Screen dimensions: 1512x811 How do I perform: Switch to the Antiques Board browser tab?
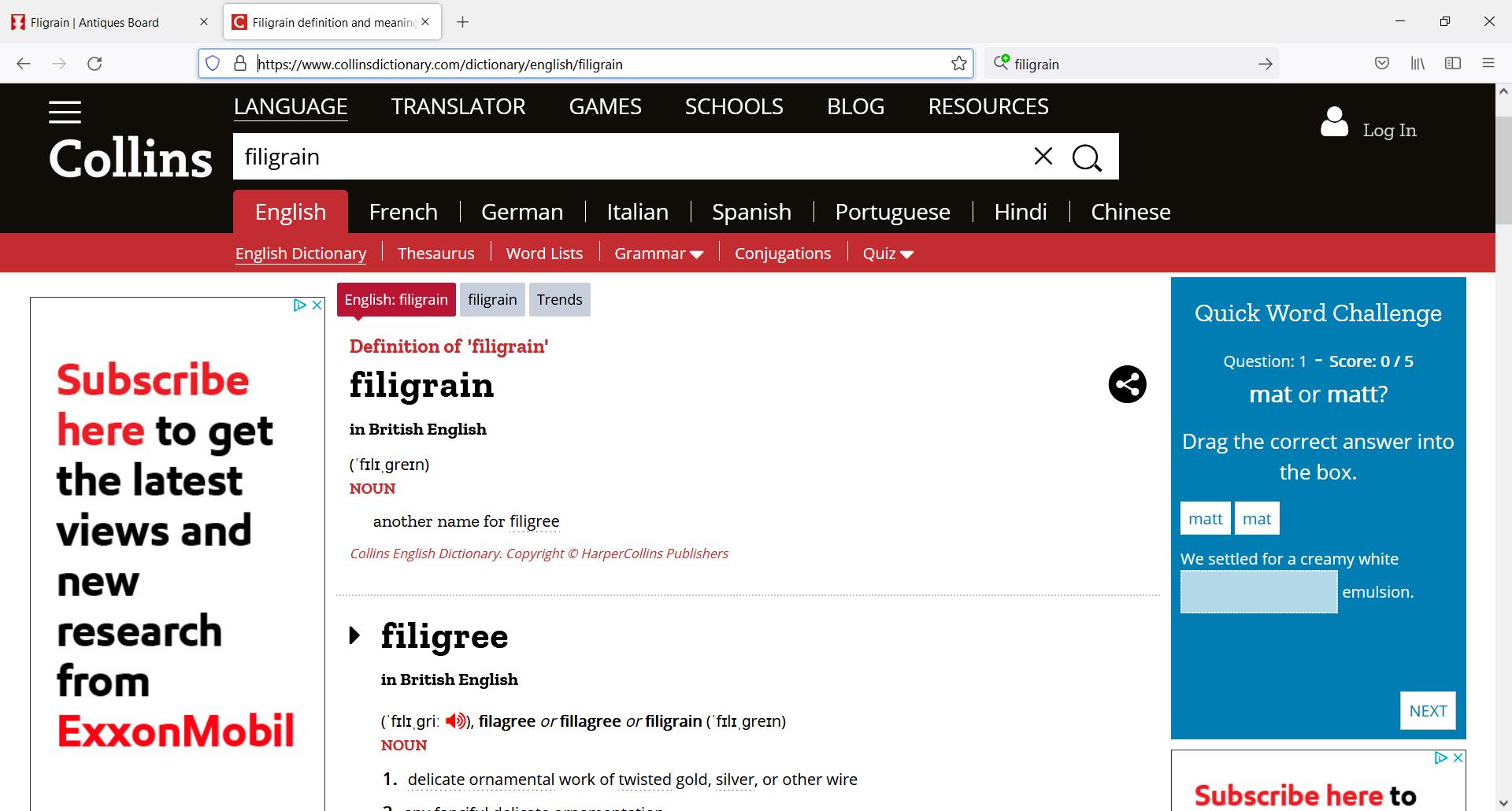[x=102, y=22]
